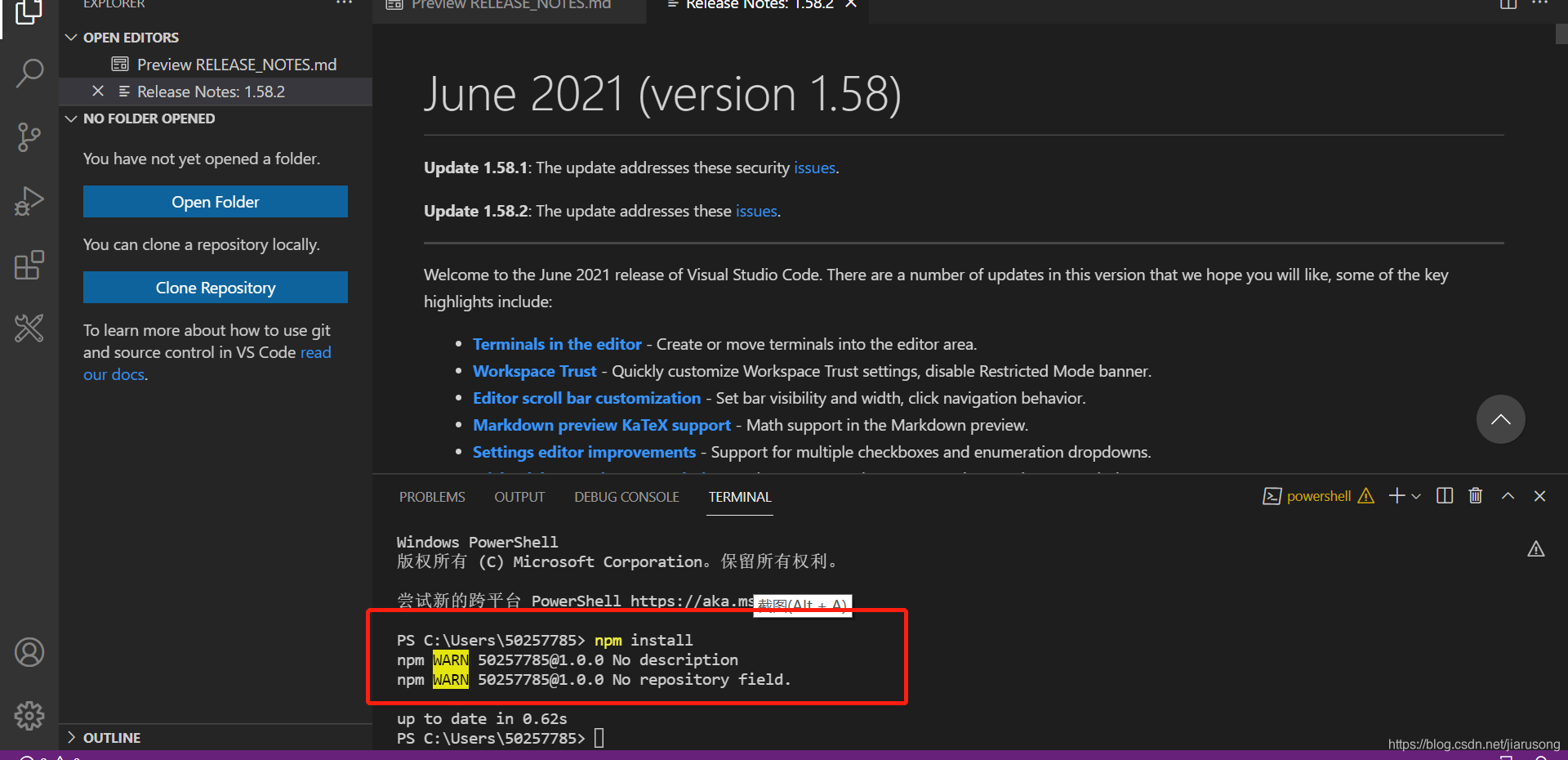Select Preview RELEASE_NOTES.md in open editors
Image resolution: width=1568 pixels, height=760 pixels.
216,65
